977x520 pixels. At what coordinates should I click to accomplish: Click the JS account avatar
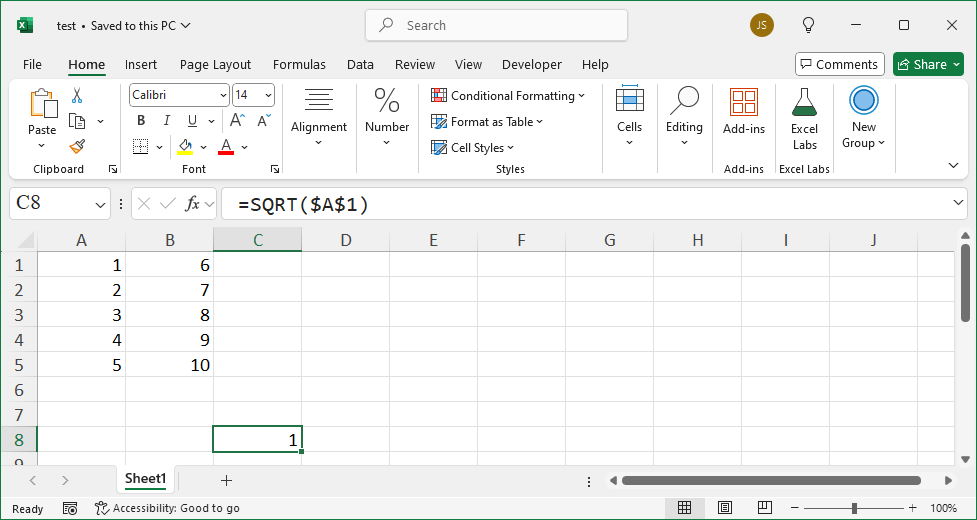pyautogui.click(x=761, y=26)
